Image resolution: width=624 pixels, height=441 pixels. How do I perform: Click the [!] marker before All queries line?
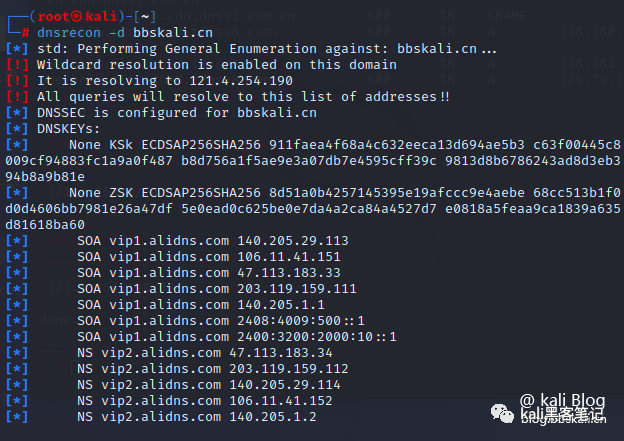17,96
